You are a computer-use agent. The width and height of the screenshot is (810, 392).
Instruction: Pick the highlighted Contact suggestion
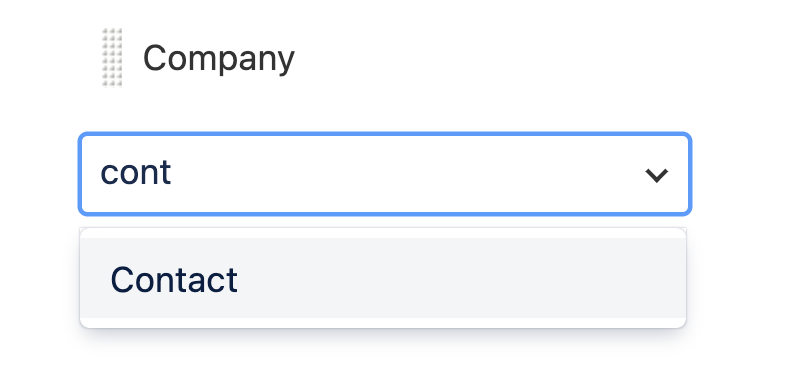pyautogui.click(x=383, y=278)
